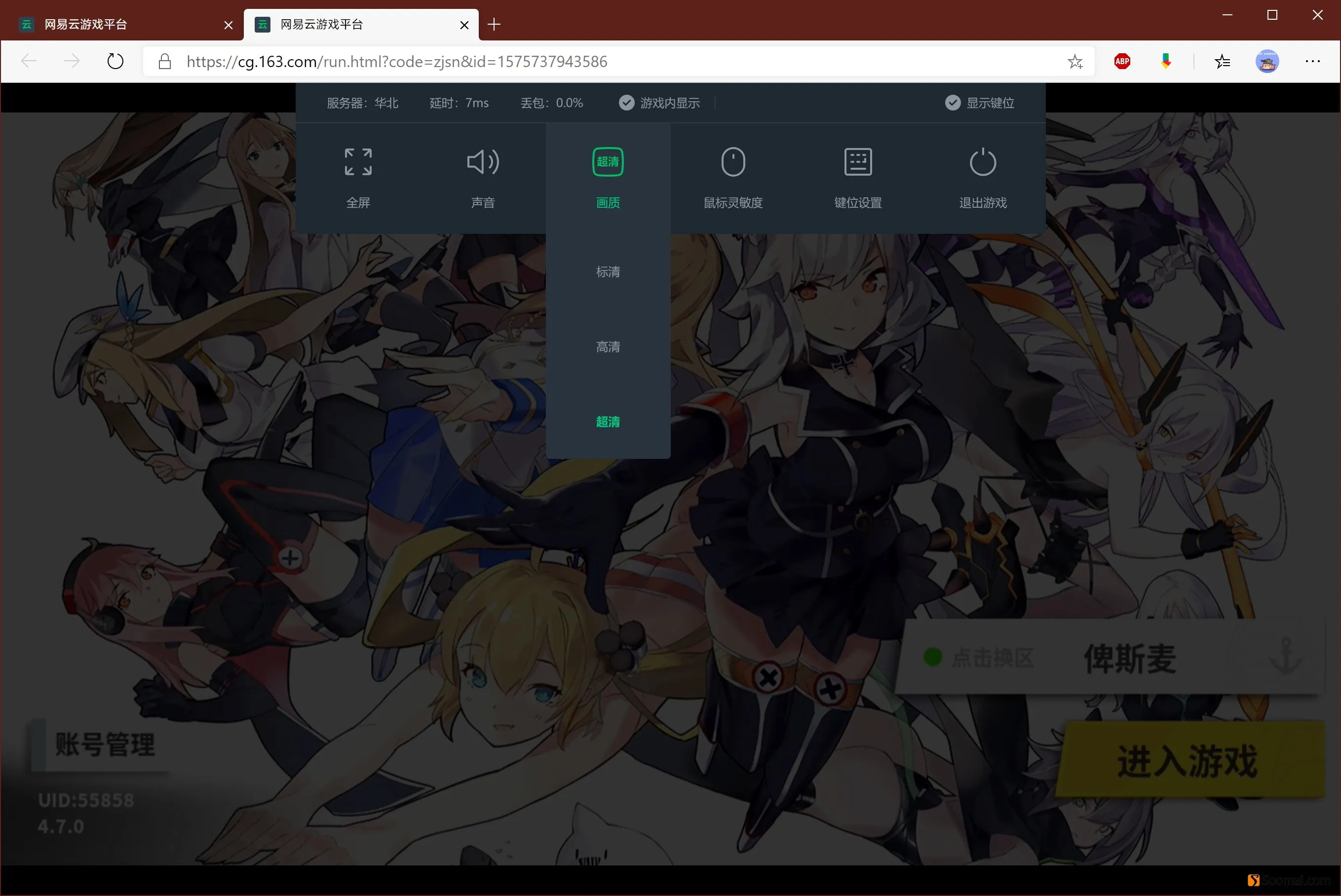The height and width of the screenshot is (896, 1341).
Task: Open the ABP Adblock Plus extension
Action: [1122, 61]
